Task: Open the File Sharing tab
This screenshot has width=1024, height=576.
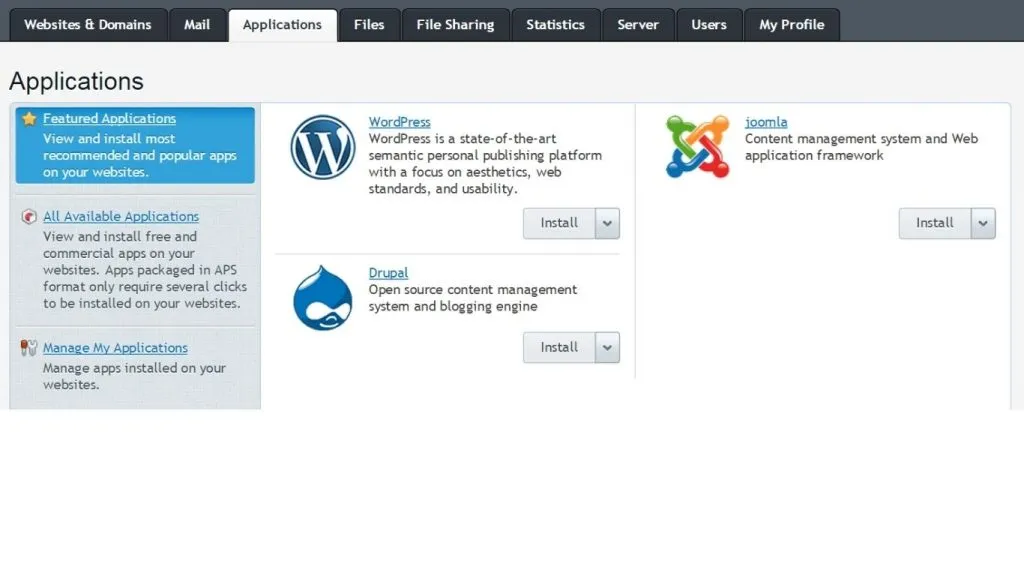Action: (455, 25)
